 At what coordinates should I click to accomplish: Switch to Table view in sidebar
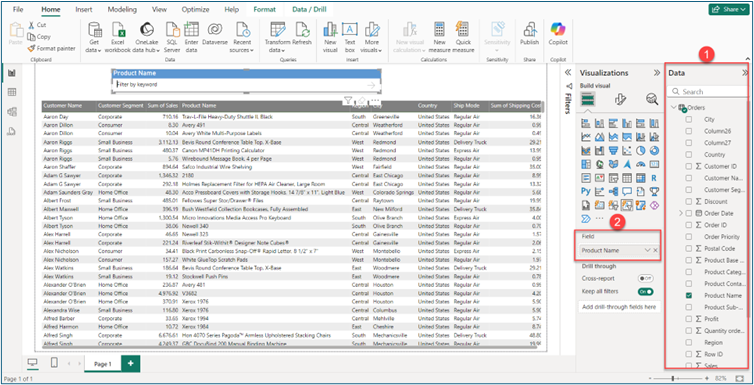[12, 92]
